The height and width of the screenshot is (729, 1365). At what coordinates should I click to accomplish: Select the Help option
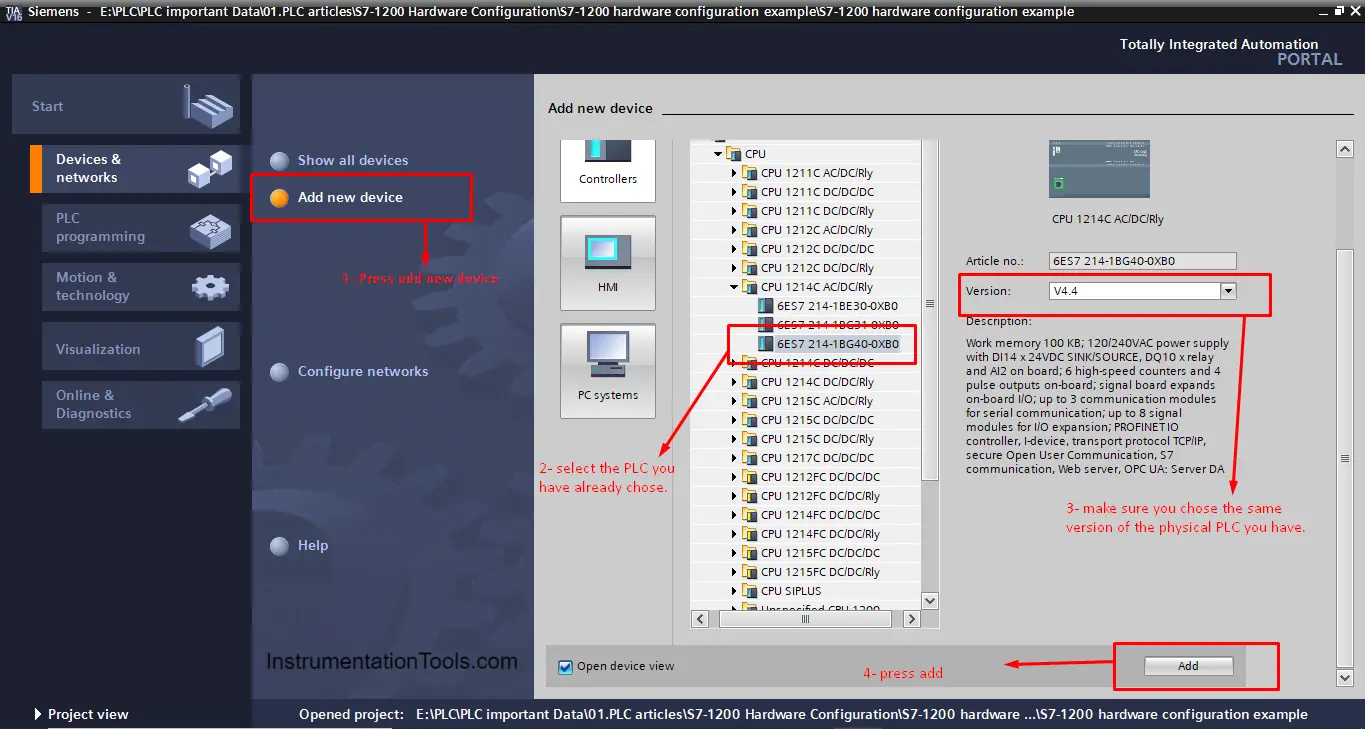click(x=299, y=546)
